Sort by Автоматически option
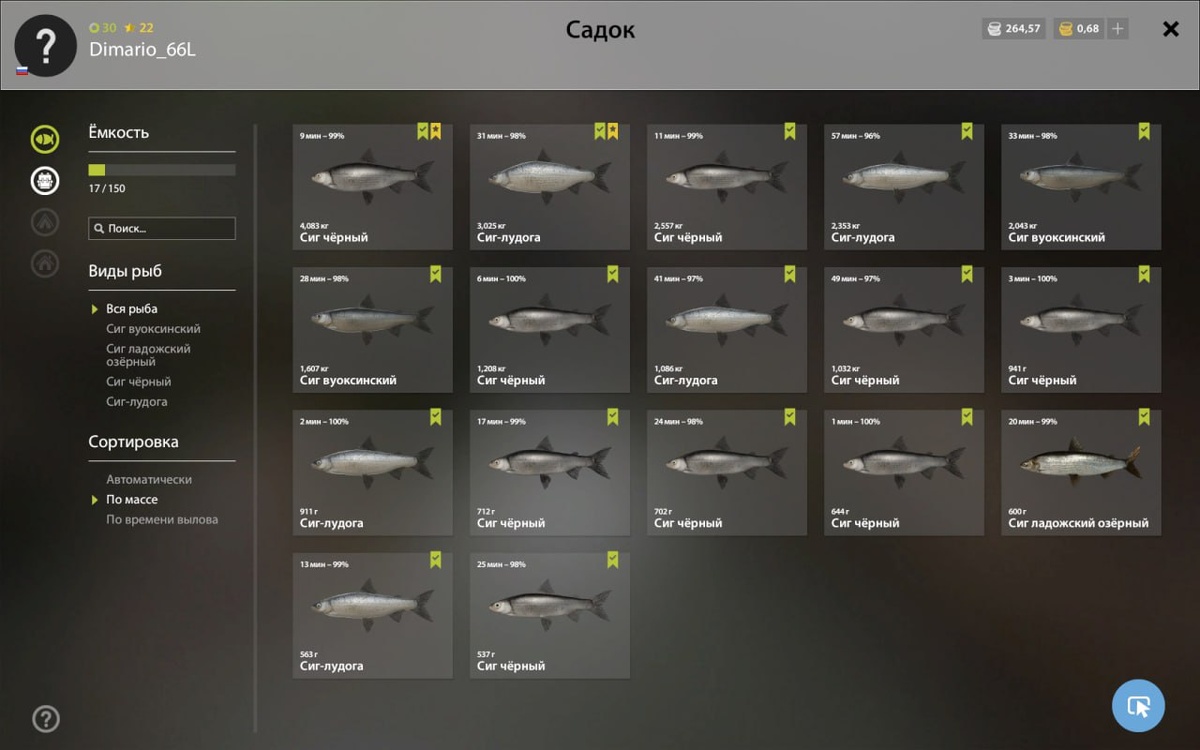Screen dimensions: 1200x750 (x=149, y=480)
